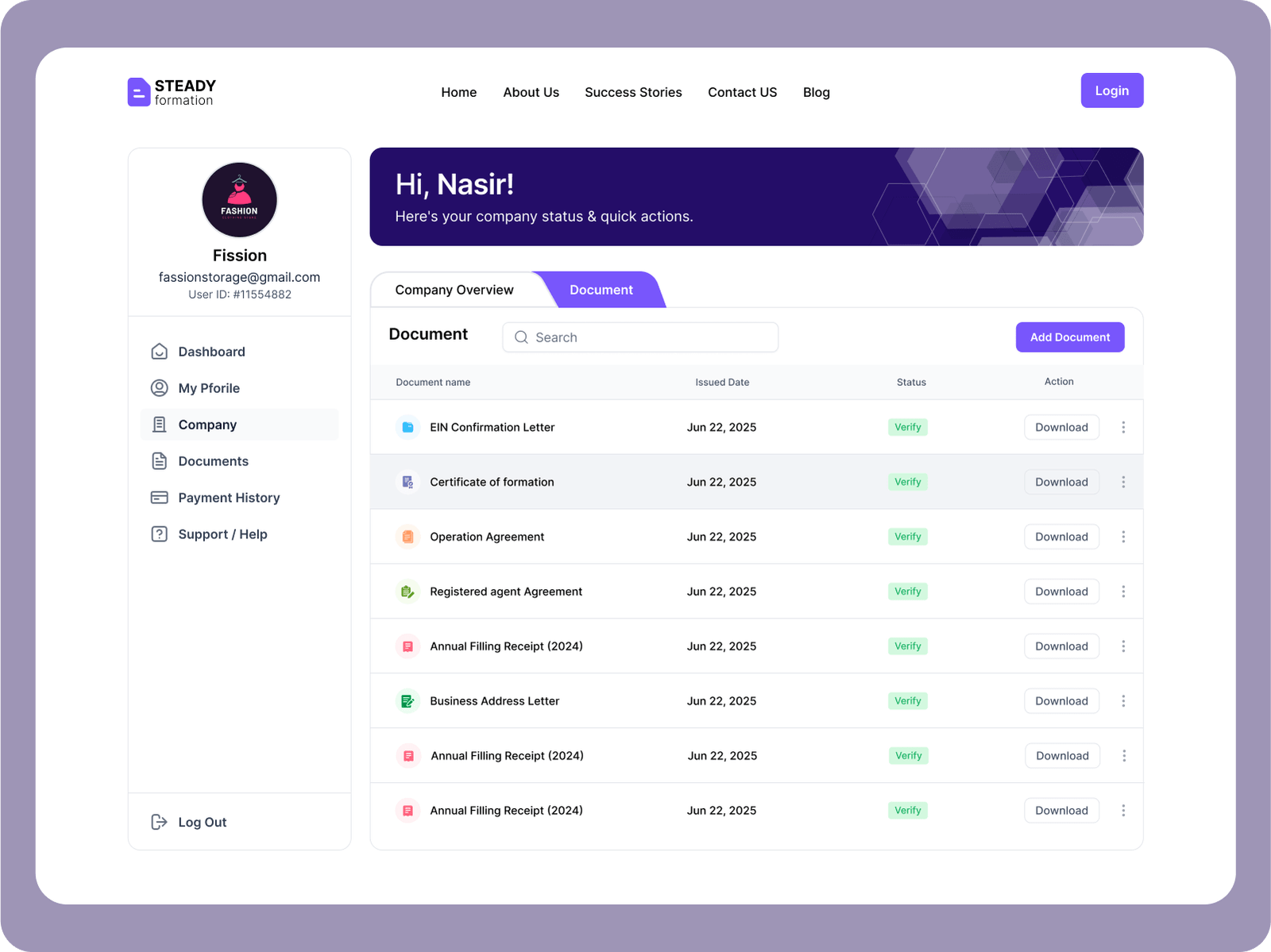Open more options for EIN Confirmation Letter

(1123, 427)
